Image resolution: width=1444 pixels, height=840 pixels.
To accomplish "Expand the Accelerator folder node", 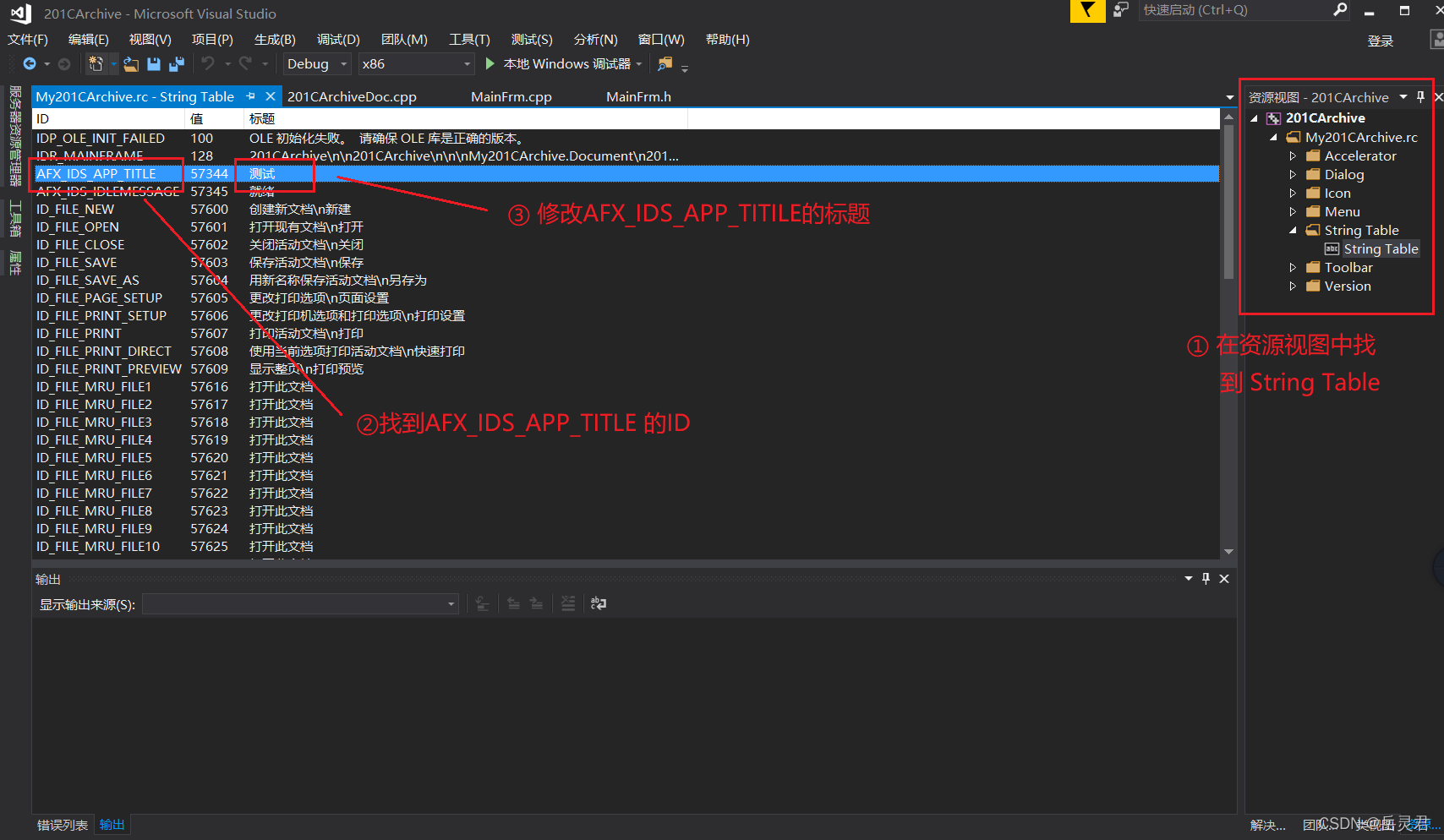I will pyautogui.click(x=1293, y=156).
